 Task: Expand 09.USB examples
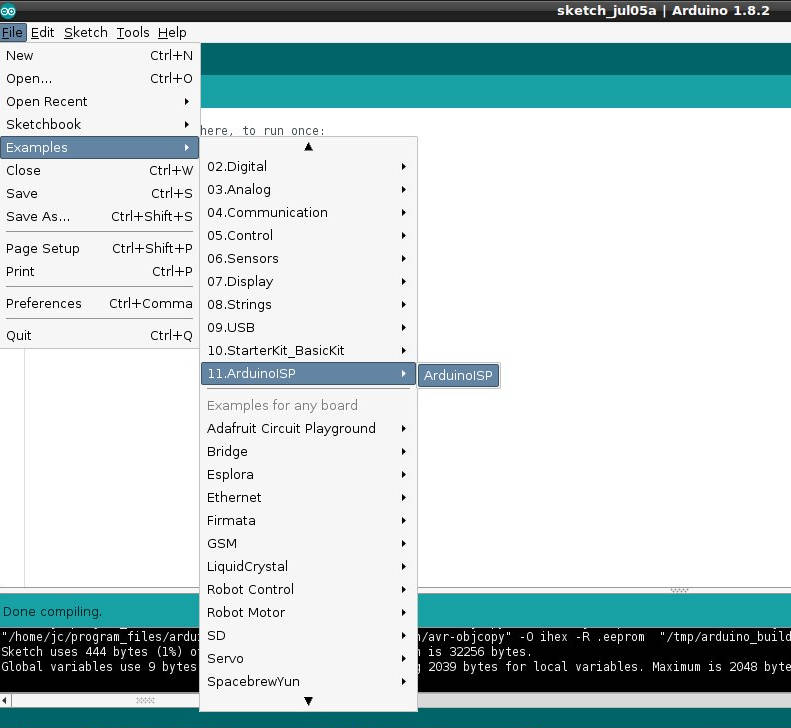308,328
